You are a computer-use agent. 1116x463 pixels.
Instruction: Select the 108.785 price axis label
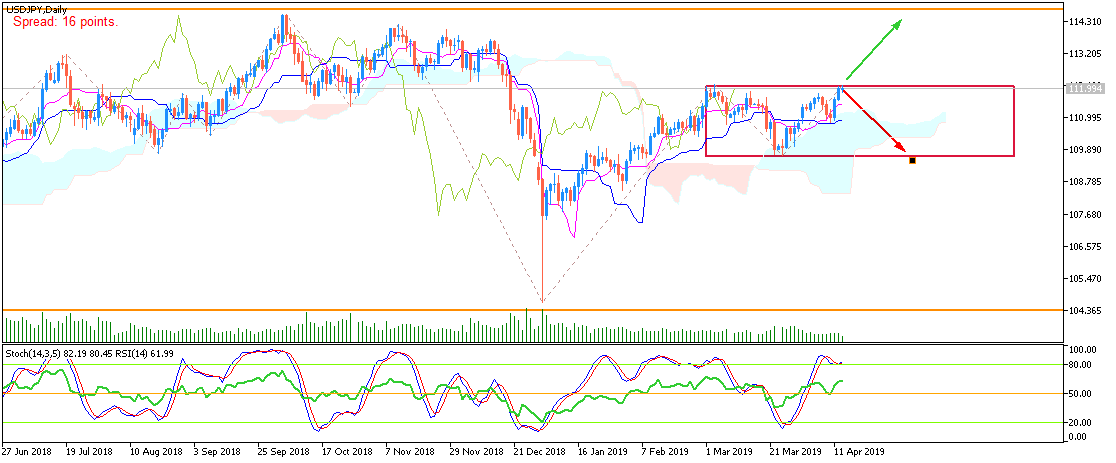pos(1083,182)
